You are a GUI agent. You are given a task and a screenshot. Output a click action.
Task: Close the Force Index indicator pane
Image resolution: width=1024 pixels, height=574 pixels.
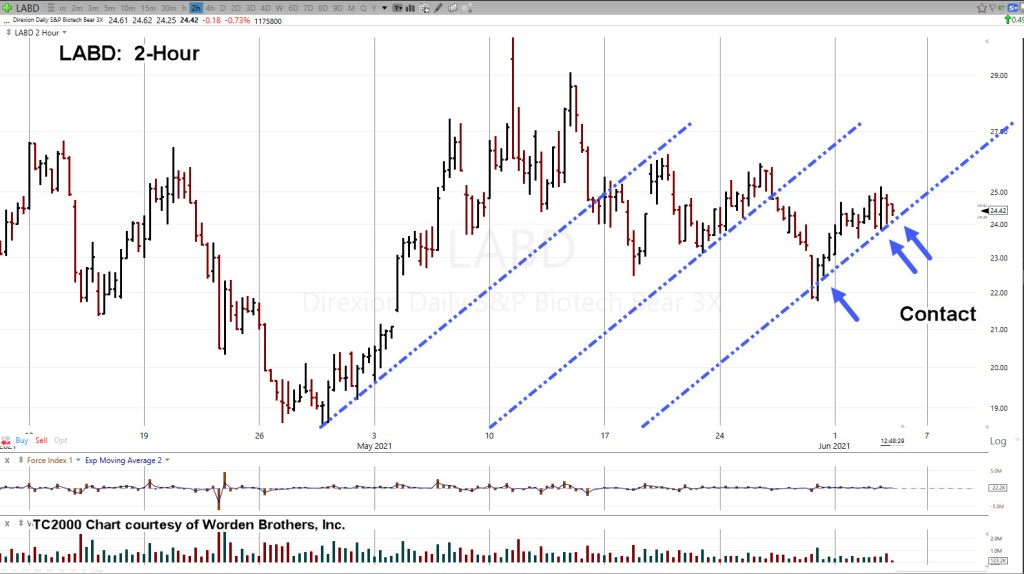(x=5, y=460)
